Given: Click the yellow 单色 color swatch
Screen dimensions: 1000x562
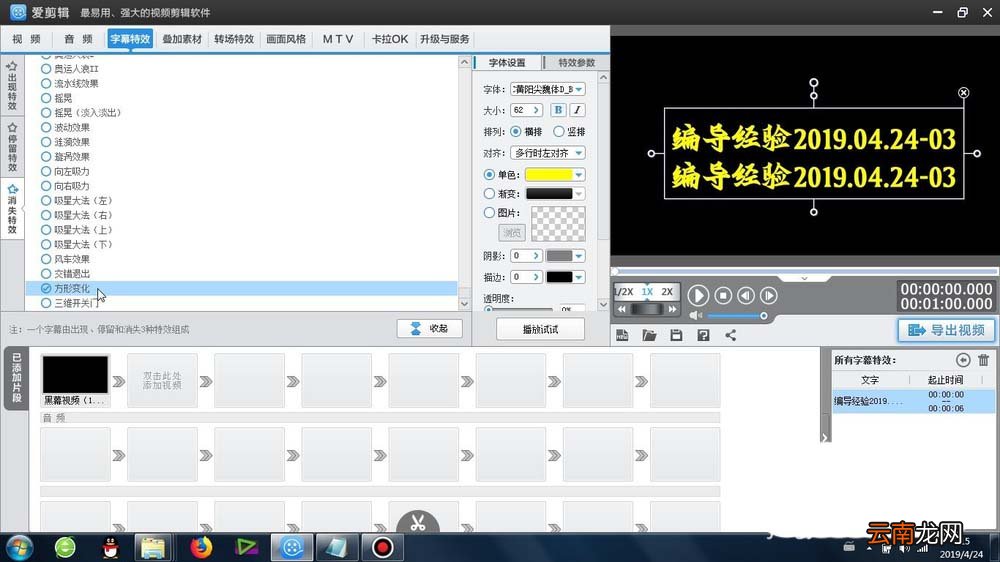Looking at the screenshot, I should pos(548,175).
